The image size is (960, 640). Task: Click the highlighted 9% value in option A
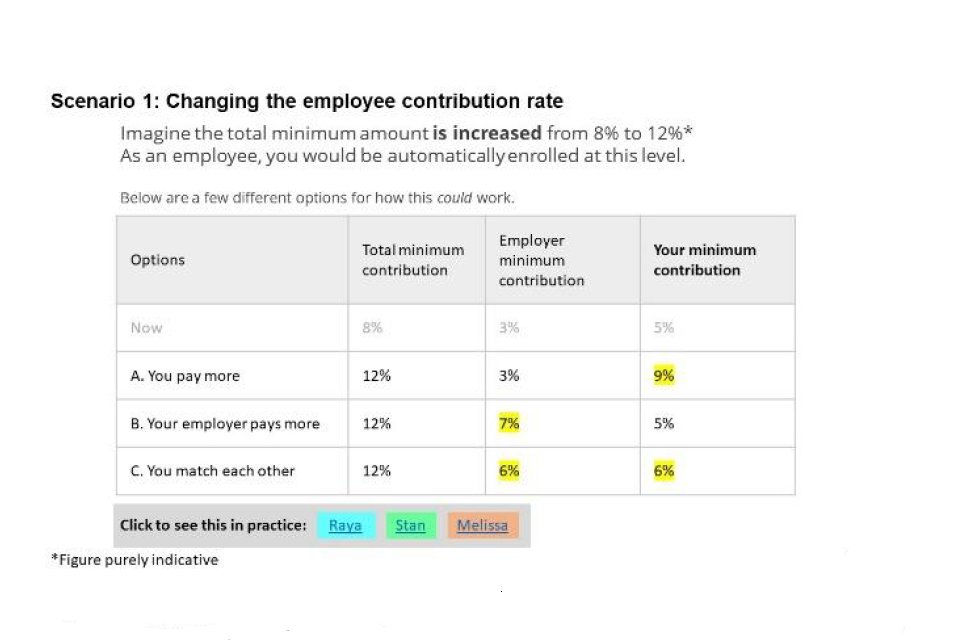664,376
